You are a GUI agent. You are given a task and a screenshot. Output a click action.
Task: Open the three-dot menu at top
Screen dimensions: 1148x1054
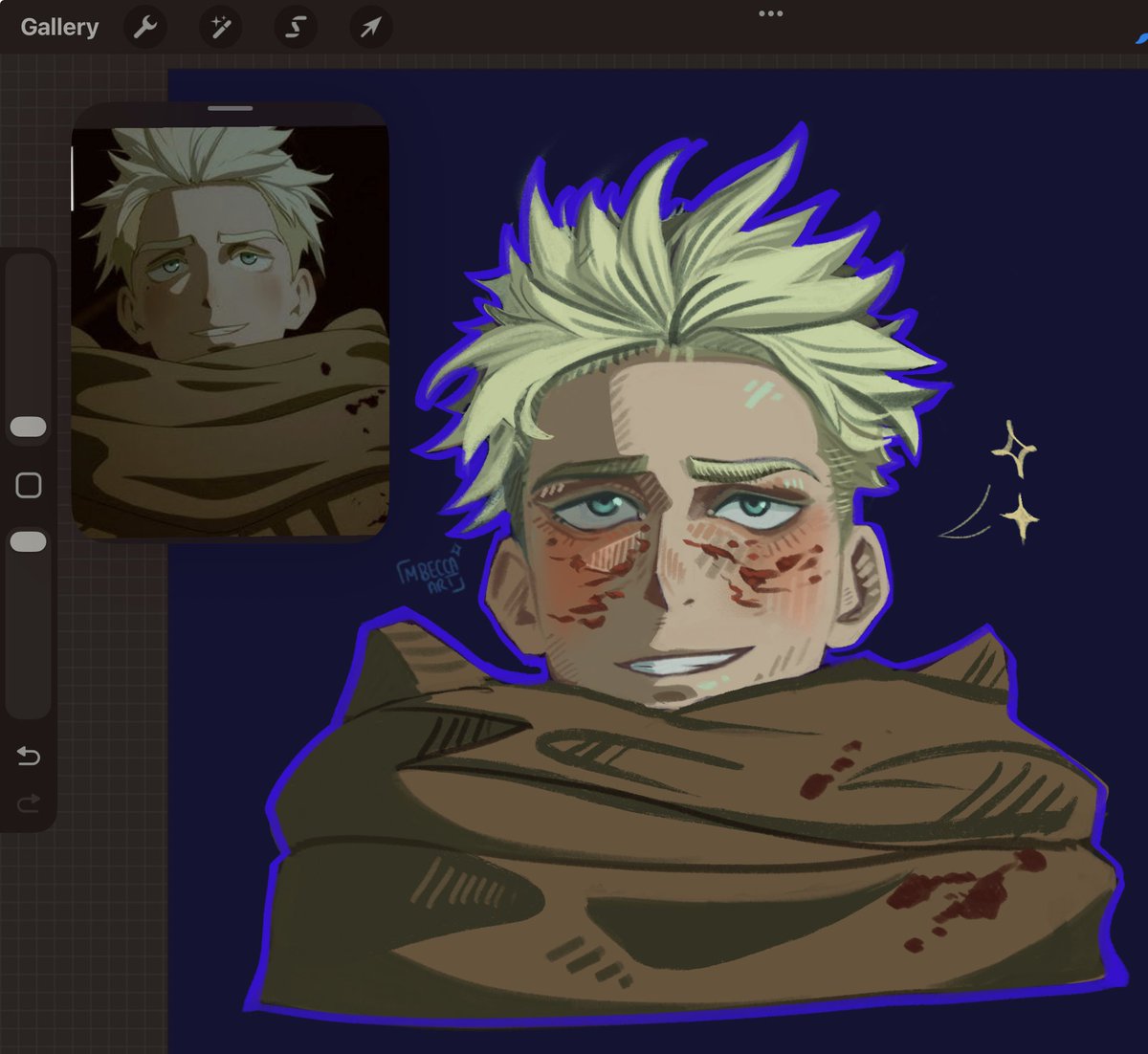pyautogui.click(x=770, y=13)
